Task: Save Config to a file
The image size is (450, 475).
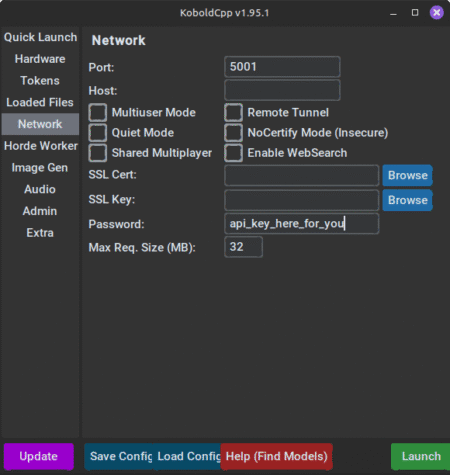Action: (x=119, y=456)
